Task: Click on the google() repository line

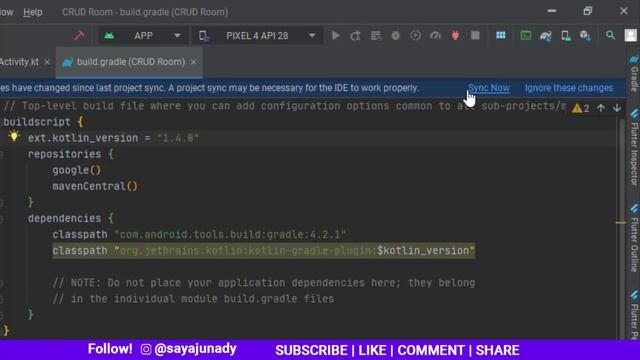Action: click(x=76, y=170)
